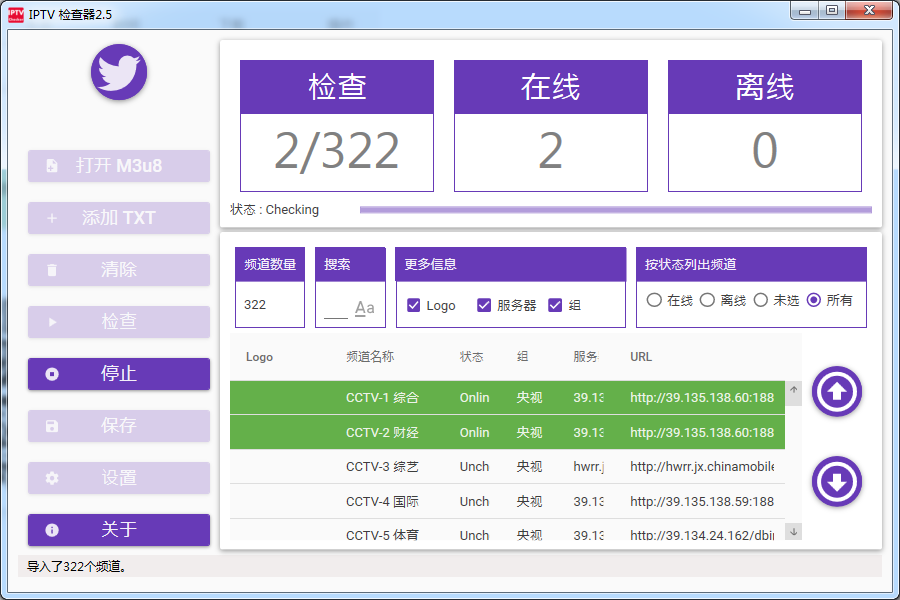This screenshot has width=900, height=600.
Task: Click the purple scroll-up arrow circle
Action: click(837, 392)
